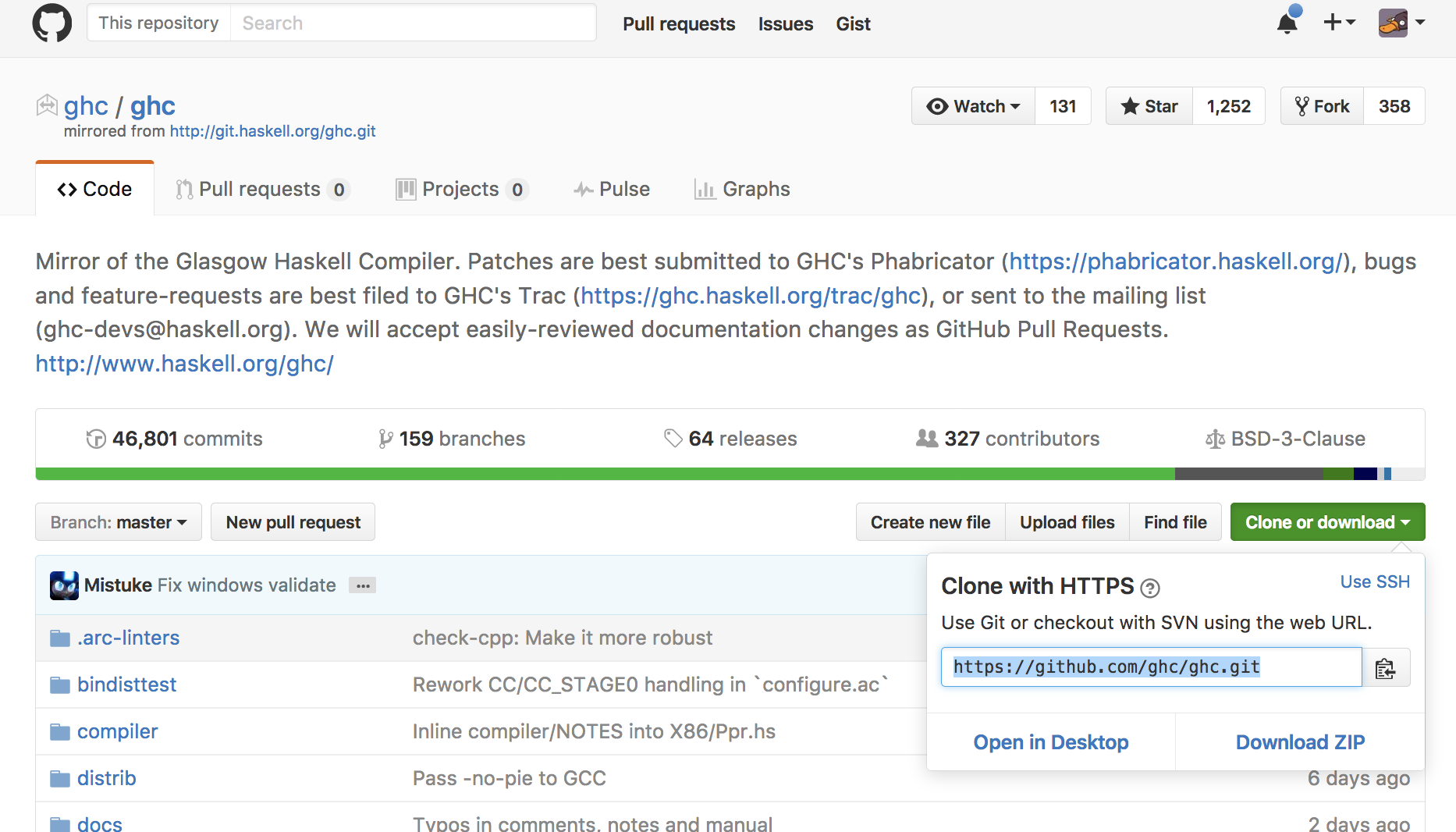Image resolution: width=1456 pixels, height=832 pixels.
Task: Open commit "check-cpp: Make it more robust"
Action: tap(563, 638)
